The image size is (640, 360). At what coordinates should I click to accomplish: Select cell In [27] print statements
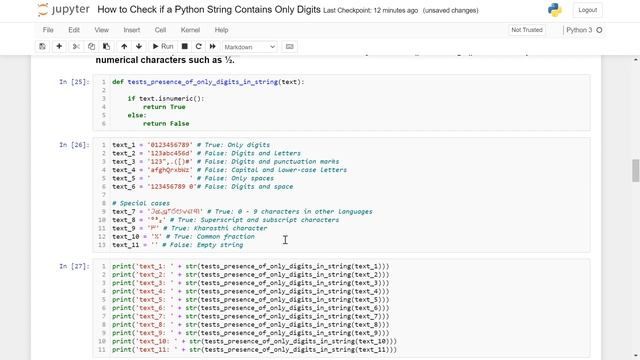click(341, 308)
